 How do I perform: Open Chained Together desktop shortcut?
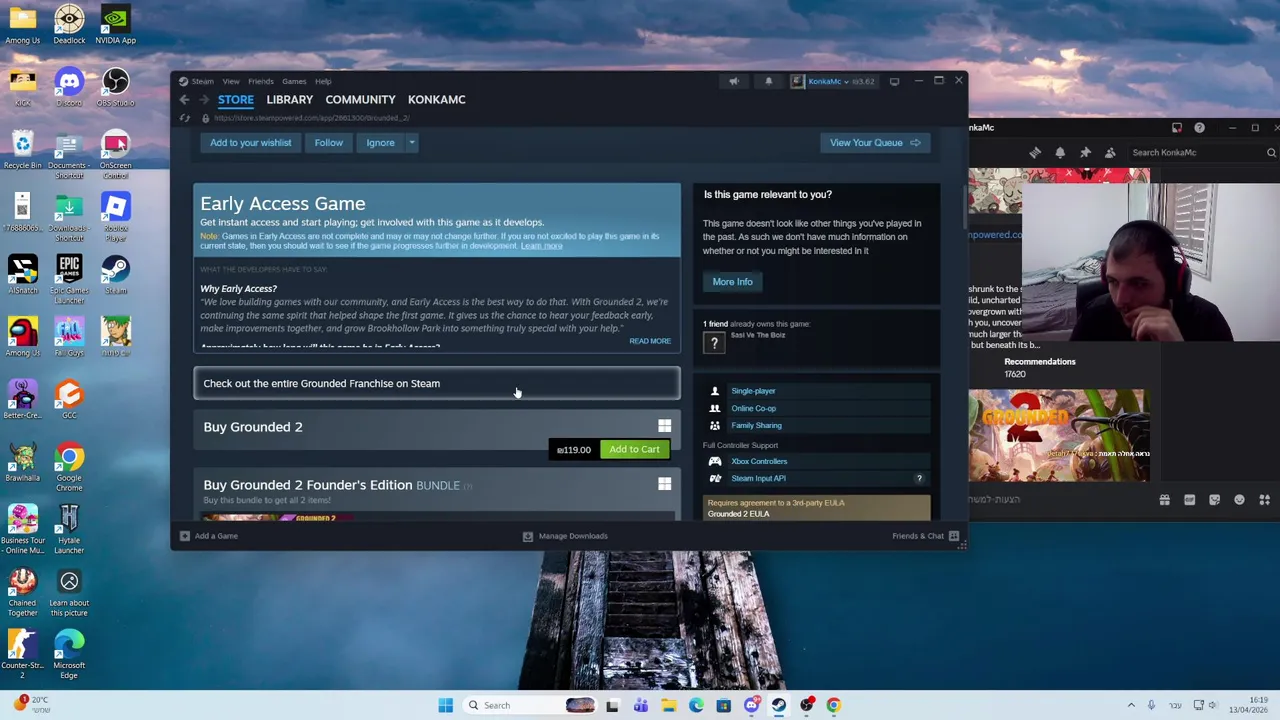pyautogui.click(x=22, y=591)
